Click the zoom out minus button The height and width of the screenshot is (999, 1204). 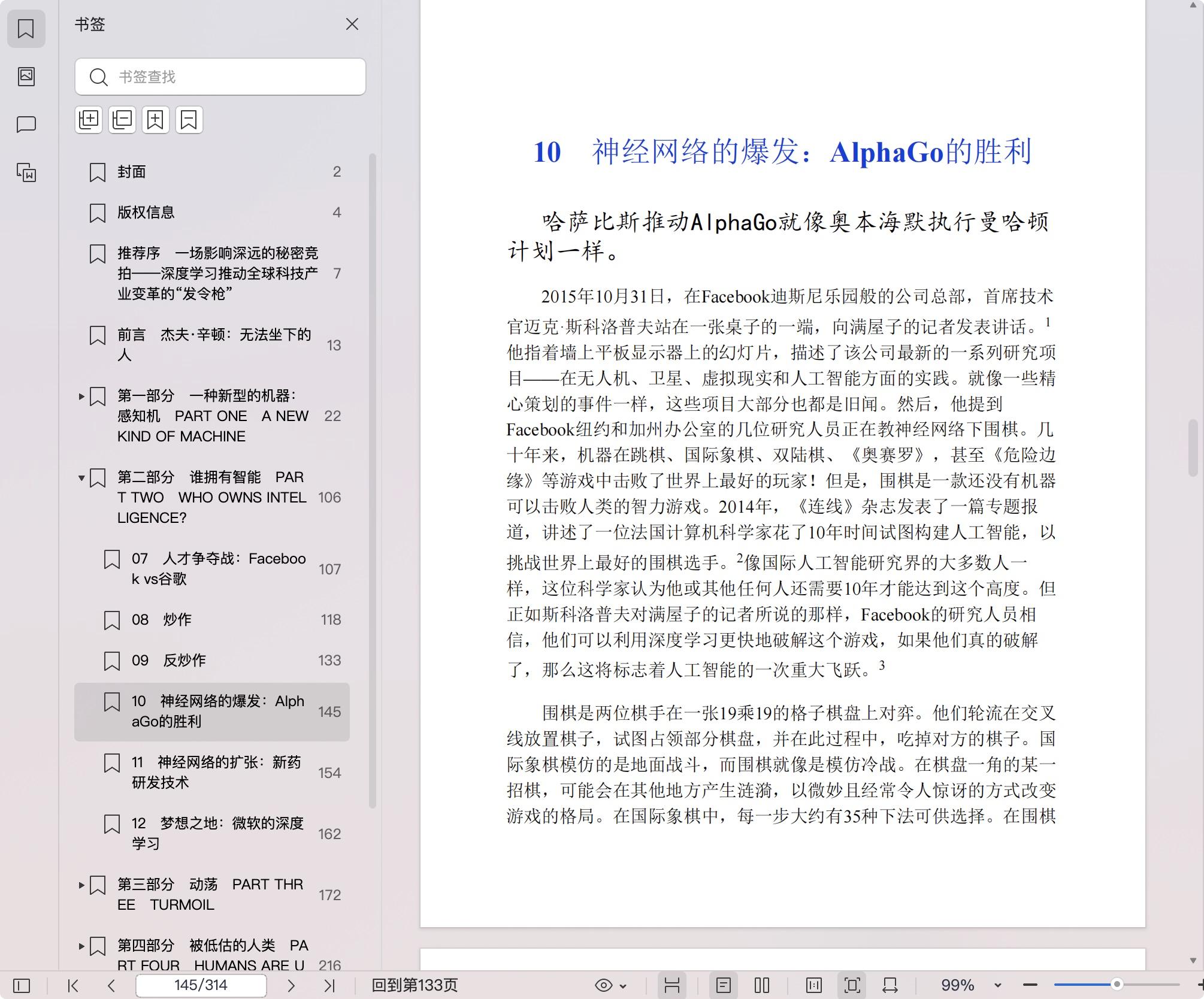coord(1030,985)
